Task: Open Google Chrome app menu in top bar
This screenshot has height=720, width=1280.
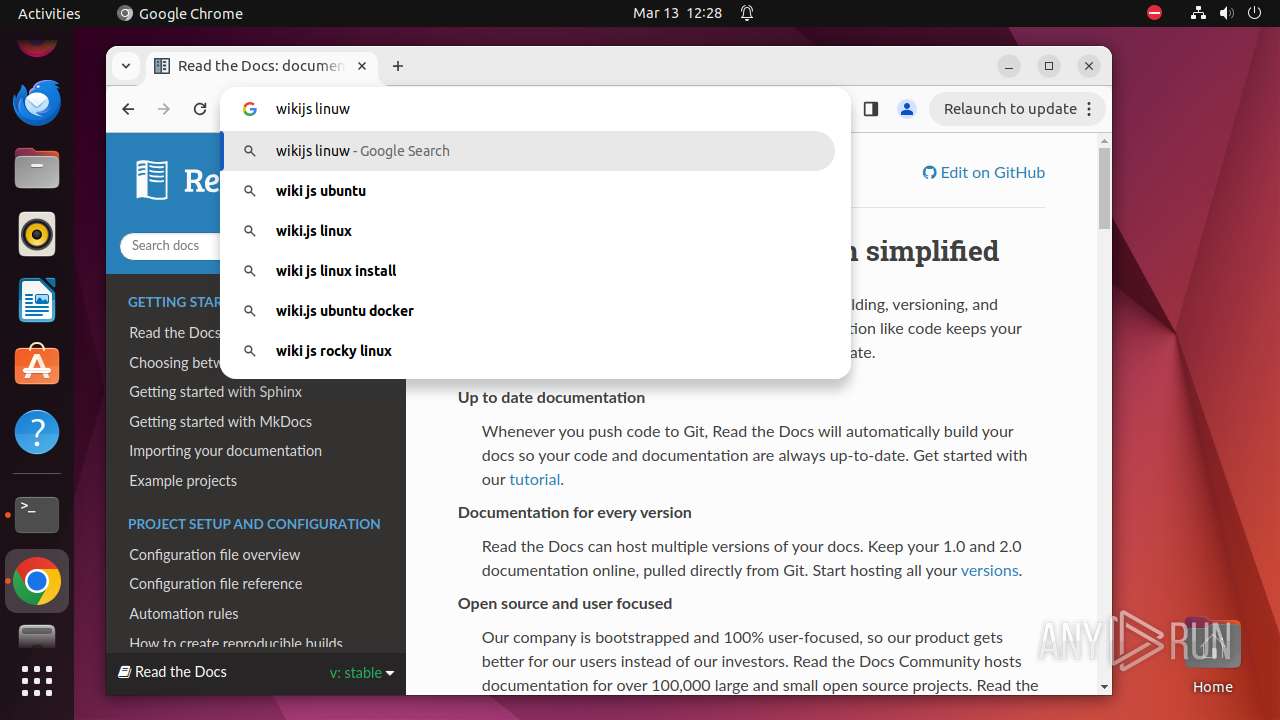Action: click(x=180, y=14)
